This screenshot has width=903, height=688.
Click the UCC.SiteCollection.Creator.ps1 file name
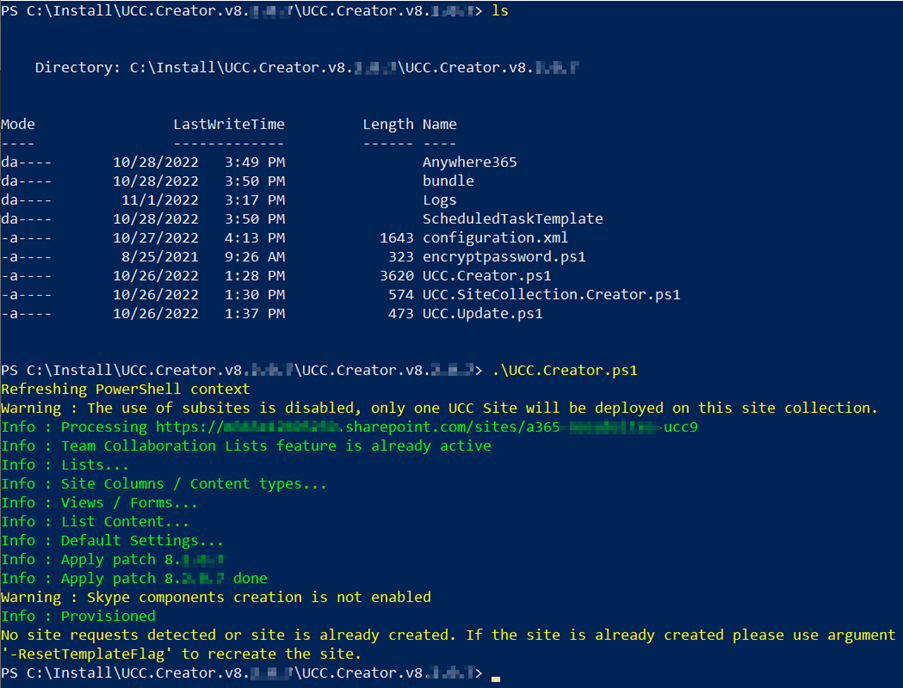(551, 295)
